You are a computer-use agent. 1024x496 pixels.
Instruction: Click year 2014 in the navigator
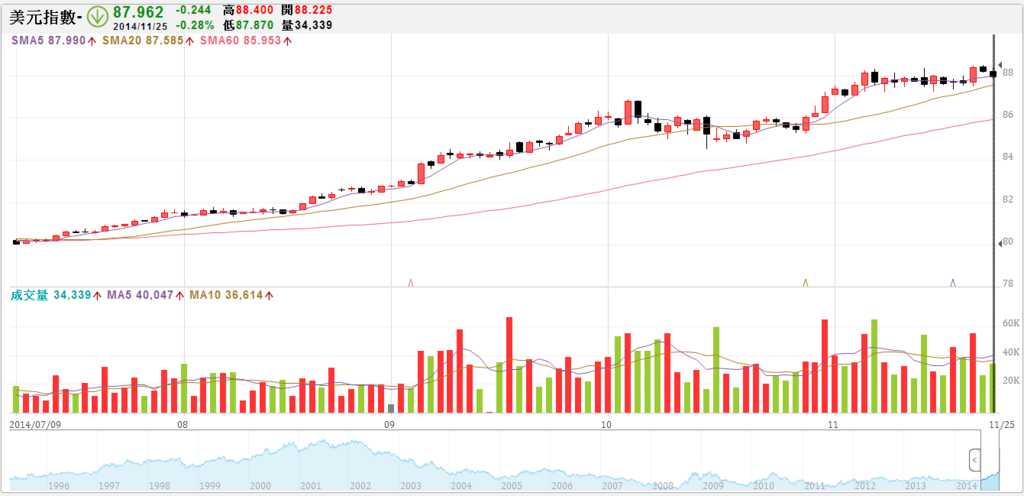point(965,486)
